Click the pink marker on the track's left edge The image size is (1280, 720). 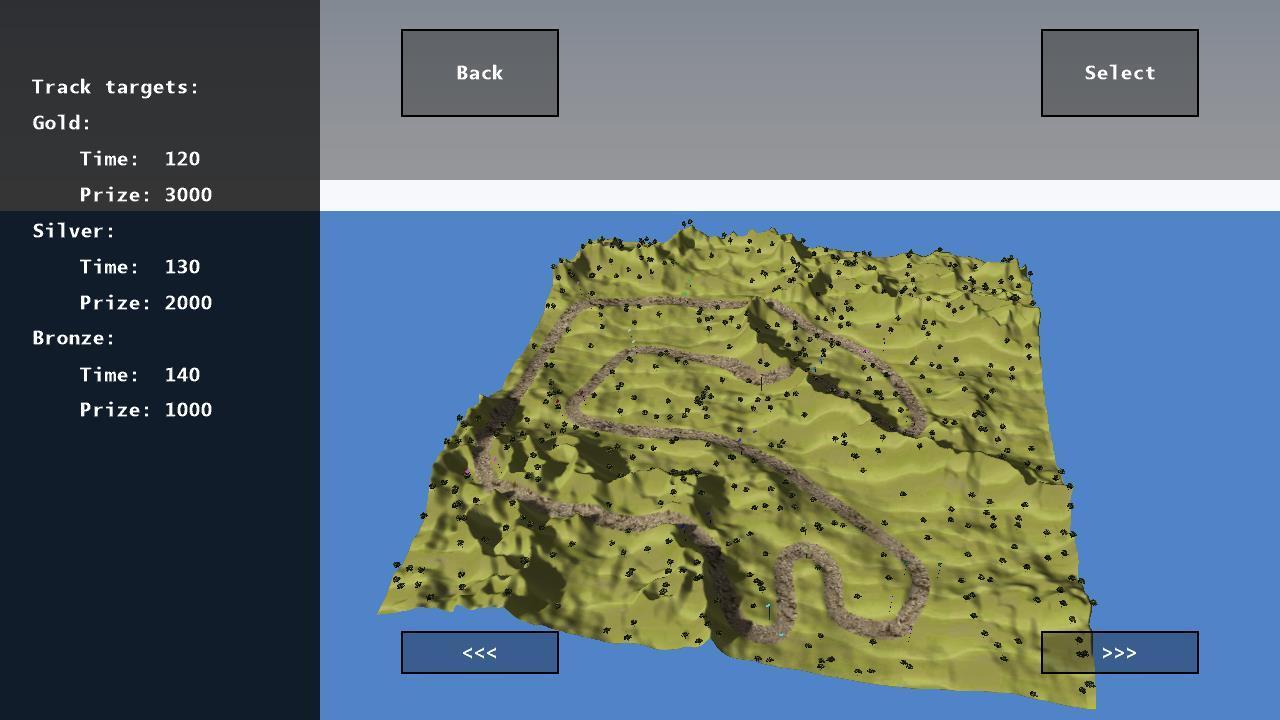click(x=467, y=472)
